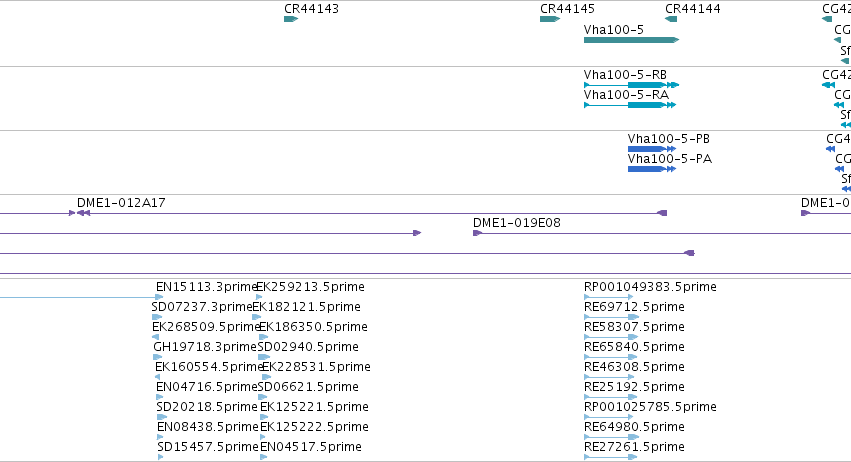
Task: Click the EK125221.5prime label
Action: click(314, 407)
